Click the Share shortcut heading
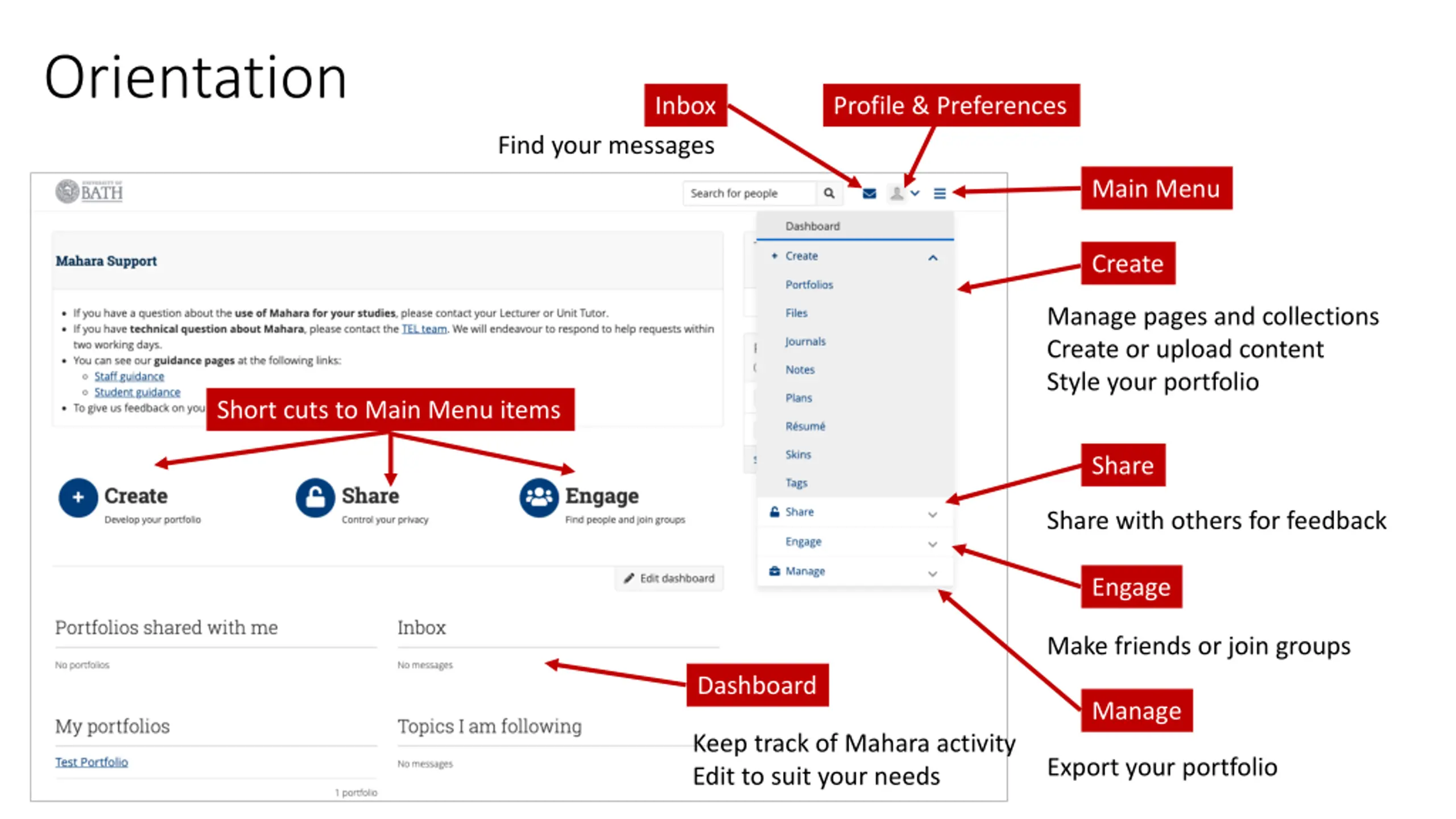Screen dimensions: 1456x819 [x=370, y=495]
